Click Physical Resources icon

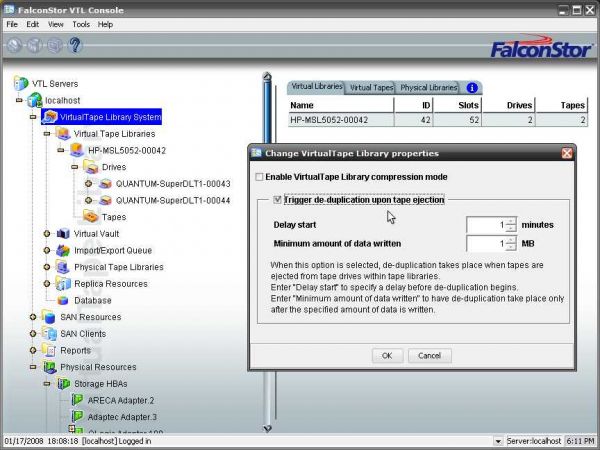coord(50,367)
